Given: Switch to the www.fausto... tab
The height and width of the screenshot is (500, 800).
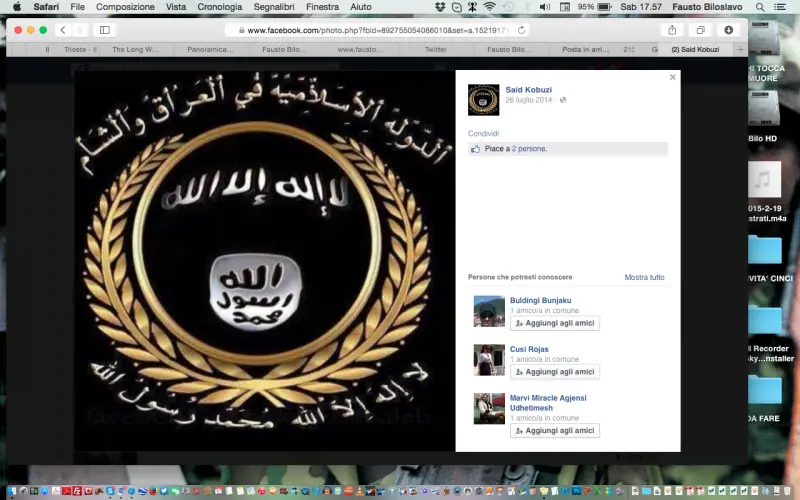Looking at the screenshot, I should pyautogui.click(x=360, y=49).
